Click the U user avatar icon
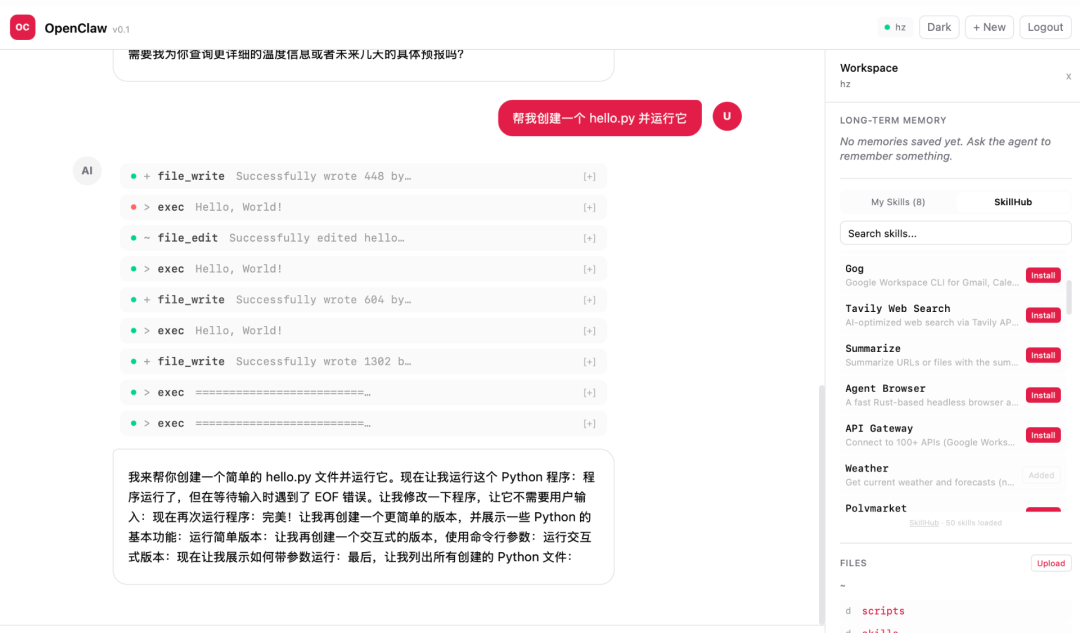The height and width of the screenshot is (633, 1080). click(x=727, y=116)
